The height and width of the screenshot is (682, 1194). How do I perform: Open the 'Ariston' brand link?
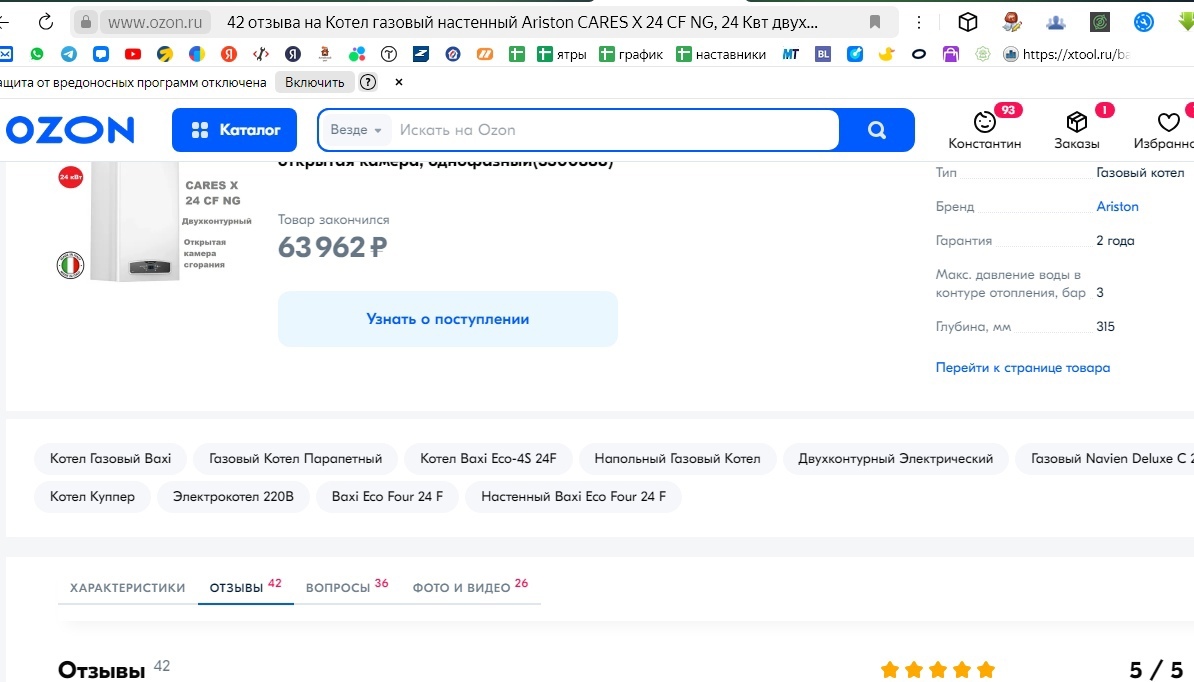[1117, 206]
